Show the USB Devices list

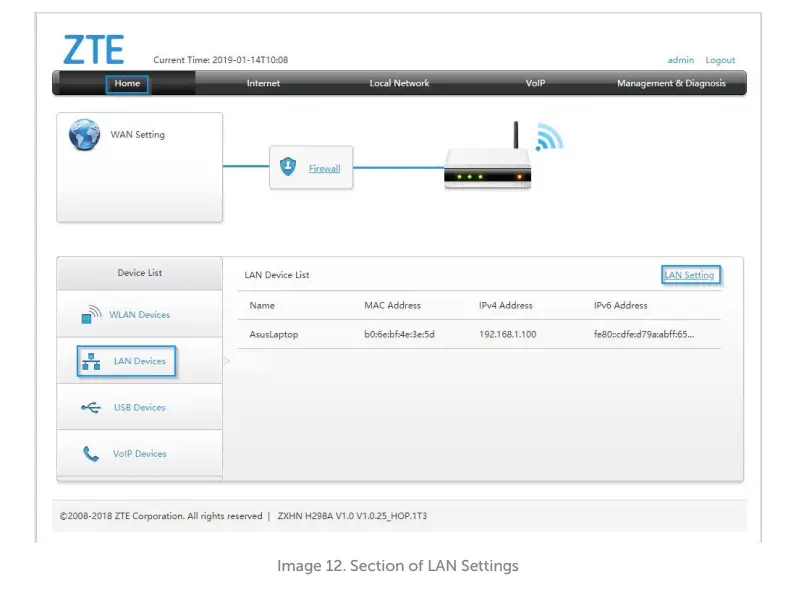(139, 408)
